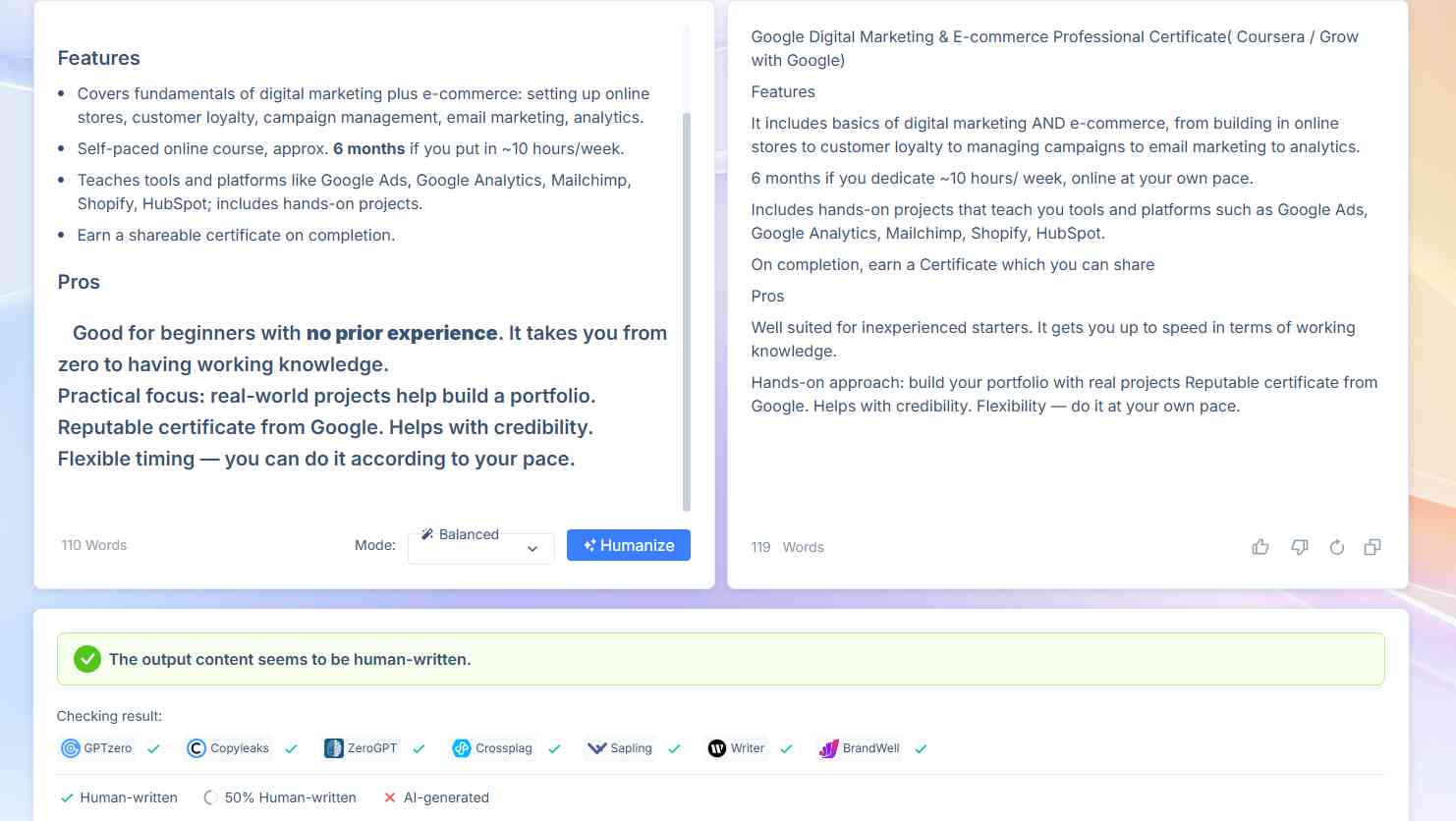Click the 'AI-generated' legend label
Screen dimensions: 1456x821
point(446,797)
